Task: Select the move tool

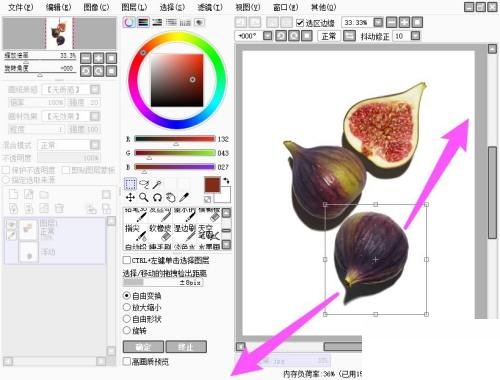Action: coord(130,198)
